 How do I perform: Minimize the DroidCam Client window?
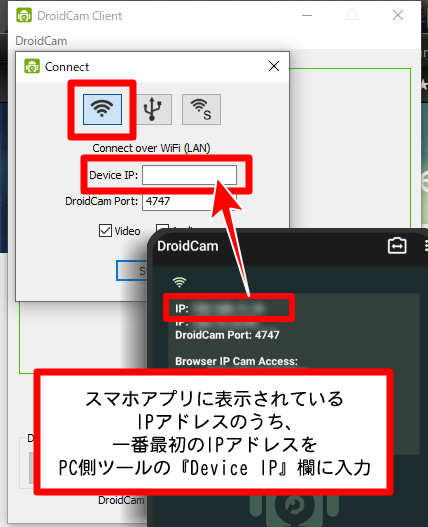click(307, 15)
